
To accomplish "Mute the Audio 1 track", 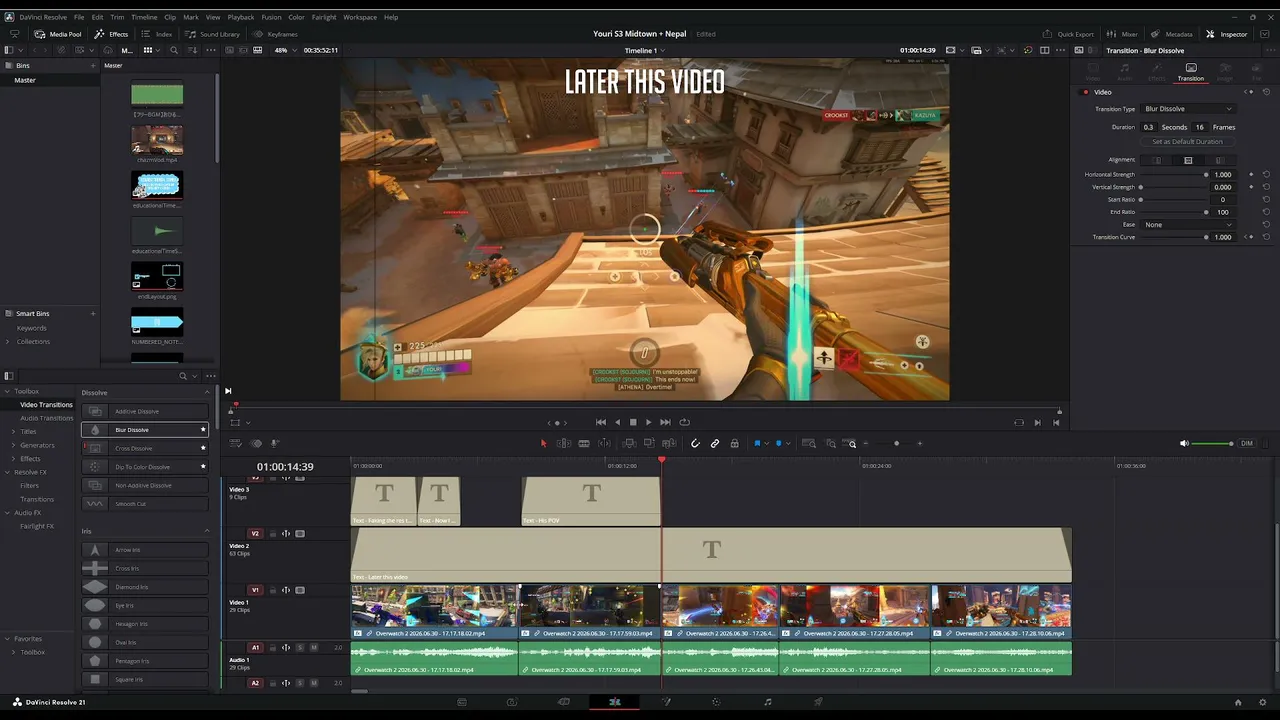I will point(314,647).
